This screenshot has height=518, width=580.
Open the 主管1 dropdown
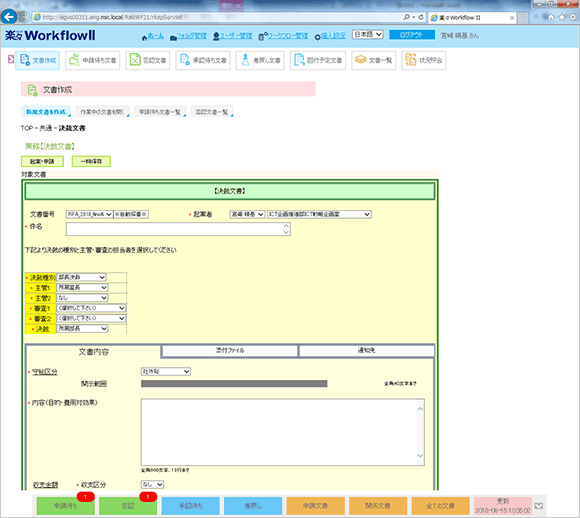(82, 287)
